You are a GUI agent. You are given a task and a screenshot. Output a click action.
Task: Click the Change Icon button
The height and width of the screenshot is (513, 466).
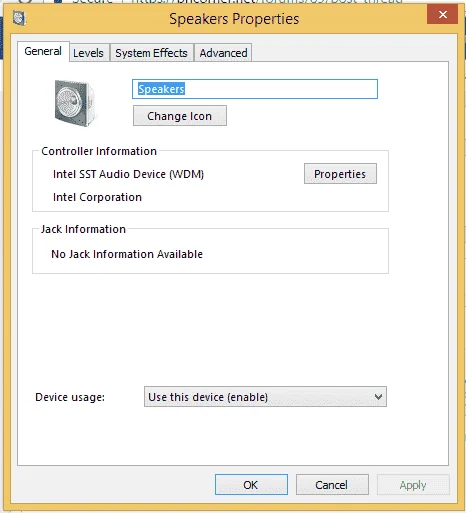pyautogui.click(x=180, y=116)
